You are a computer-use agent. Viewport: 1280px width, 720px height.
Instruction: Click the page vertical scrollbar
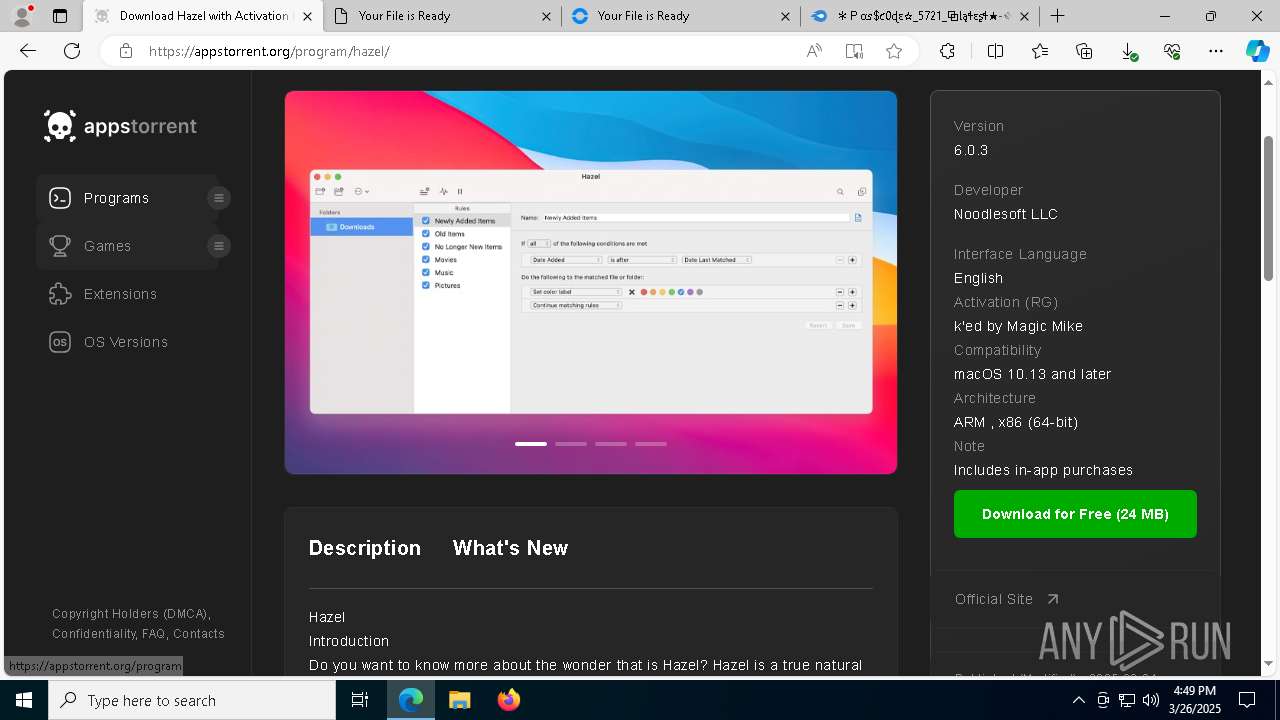click(1269, 207)
